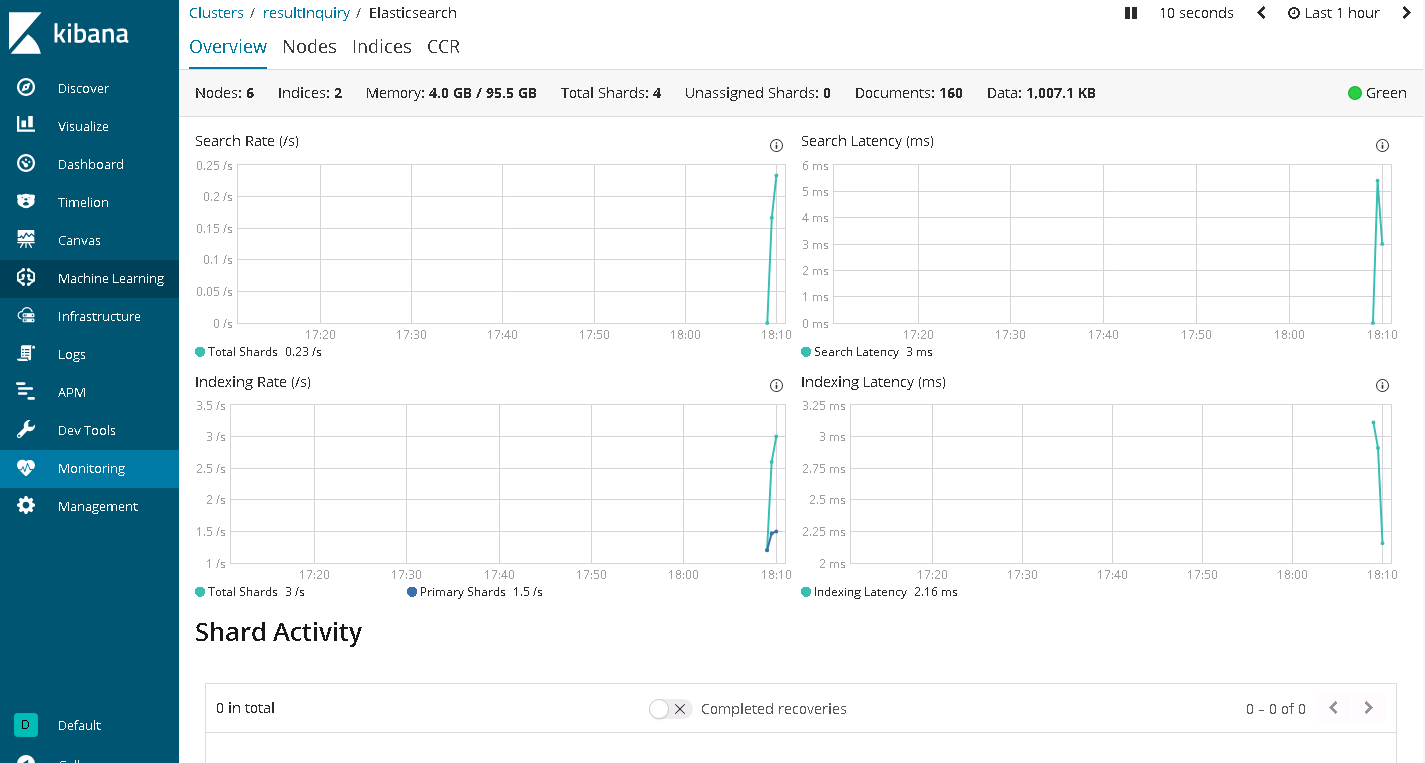Pause the auto-refresh
Image resolution: width=1425 pixels, height=763 pixels.
pos(1131,13)
